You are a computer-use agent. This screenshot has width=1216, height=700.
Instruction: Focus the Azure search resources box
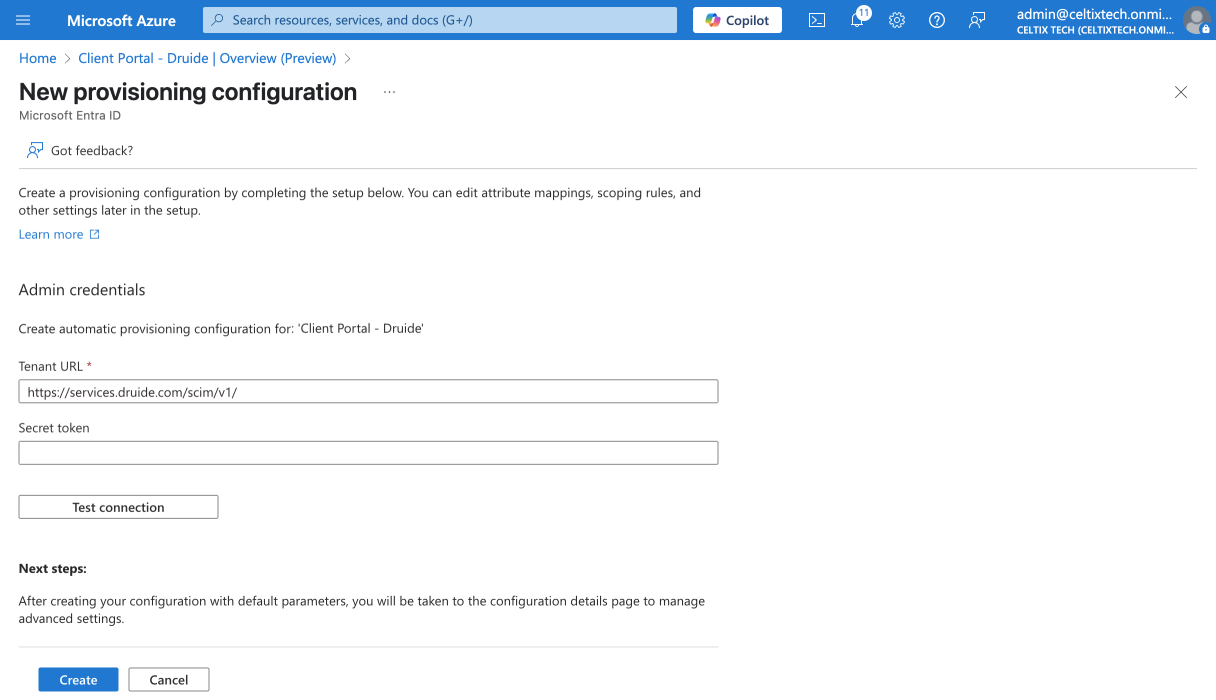point(440,20)
